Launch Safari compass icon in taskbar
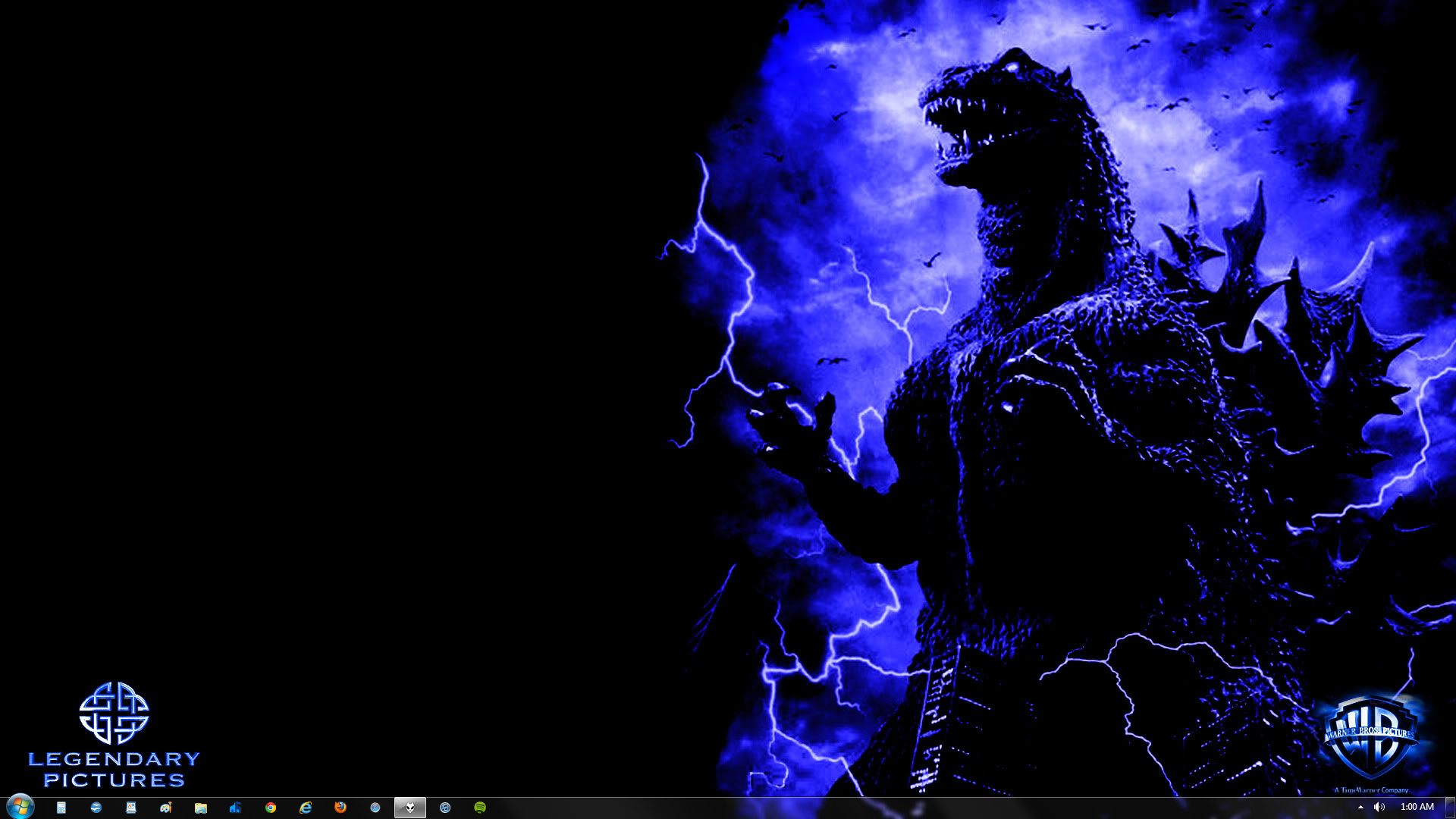 [375, 808]
